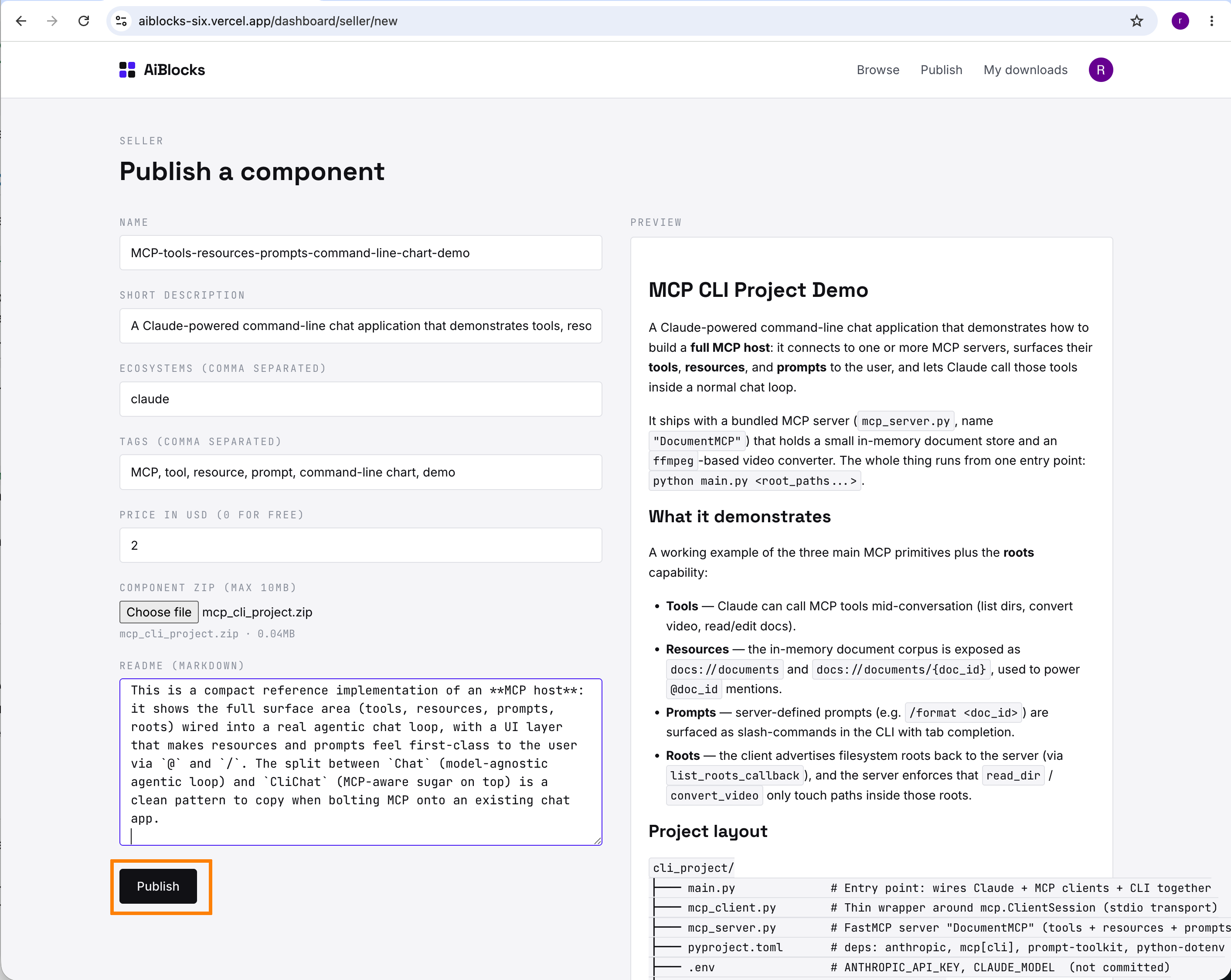Go back with the browser back arrow
Image resolution: width=1231 pixels, height=980 pixels.
(21, 21)
